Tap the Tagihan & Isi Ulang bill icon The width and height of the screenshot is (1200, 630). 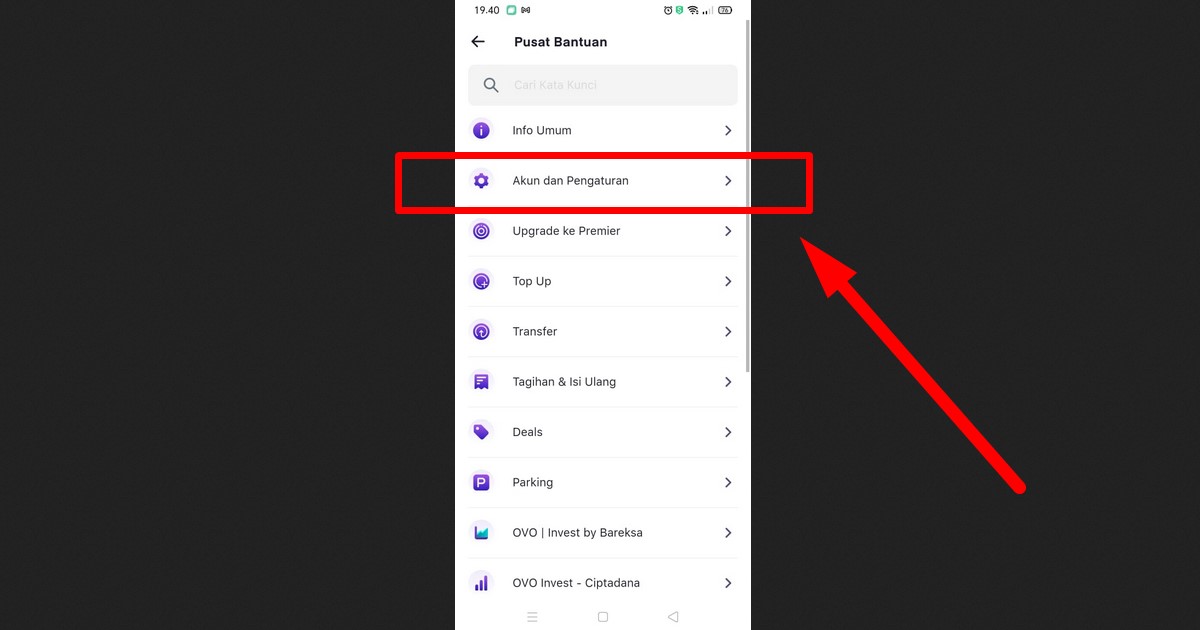pyautogui.click(x=481, y=381)
